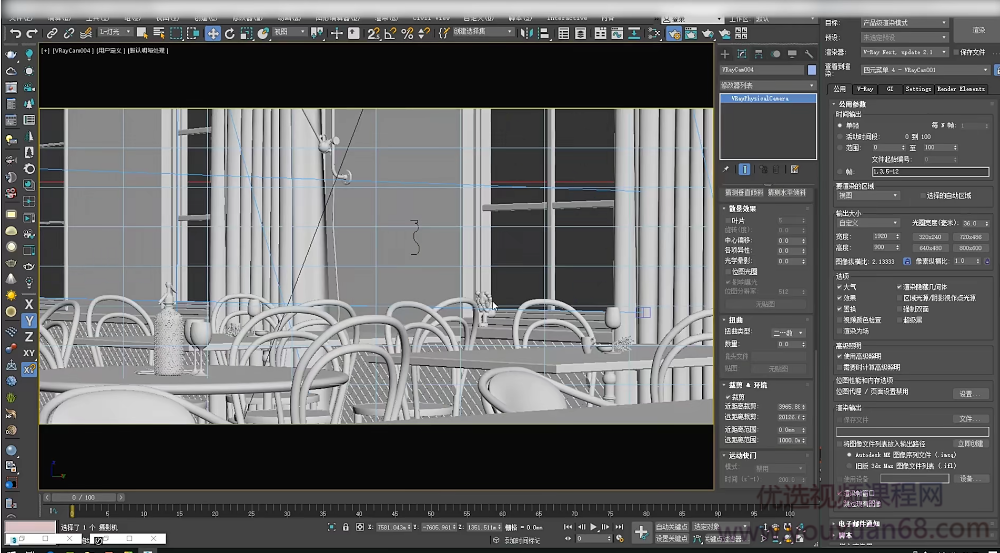Screen dimensions: 1000x553
Task: Click the Play Animation button
Action: coord(593,526)
